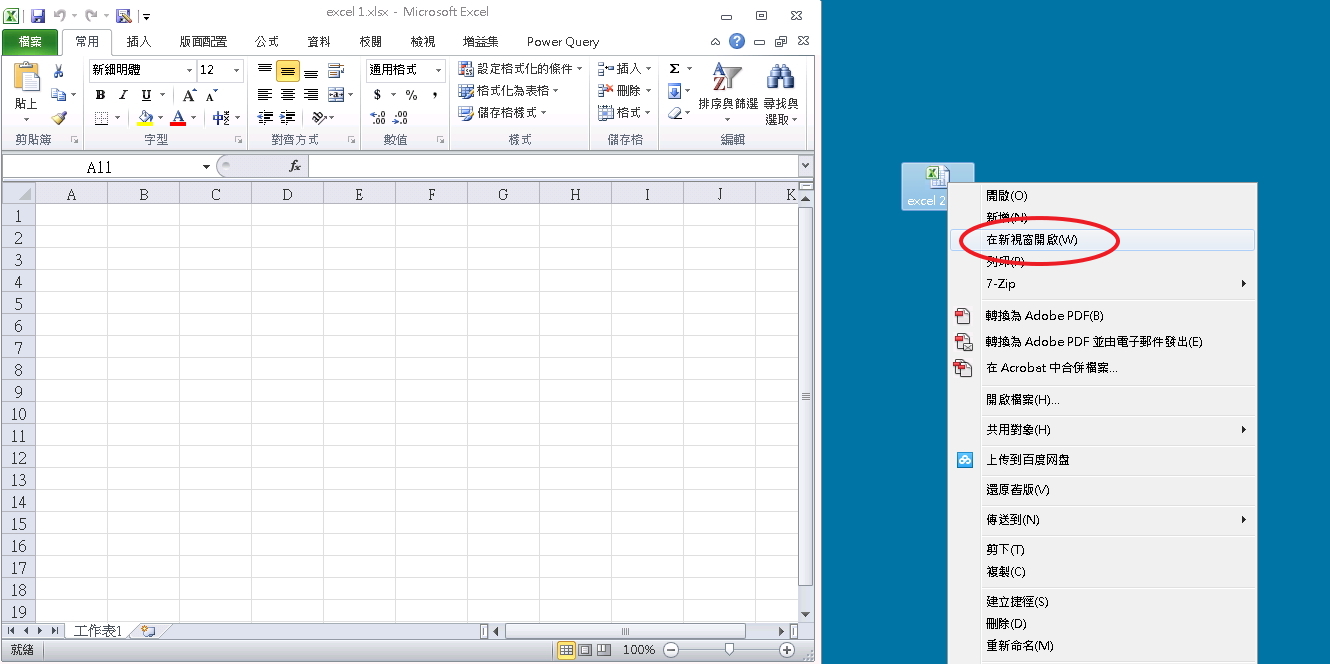
Task: Click the Increase Font Size icon
Action: 189,95
